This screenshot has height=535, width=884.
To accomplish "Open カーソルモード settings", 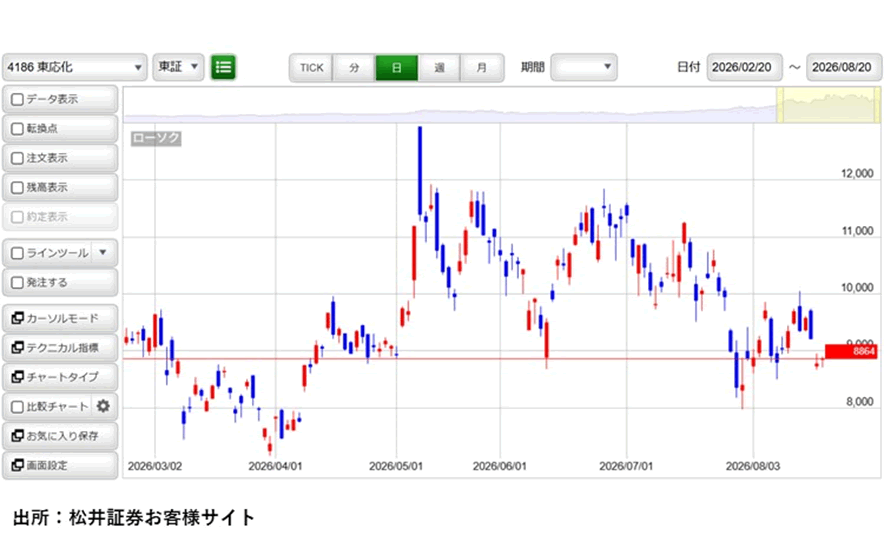I will click(60, 318).
